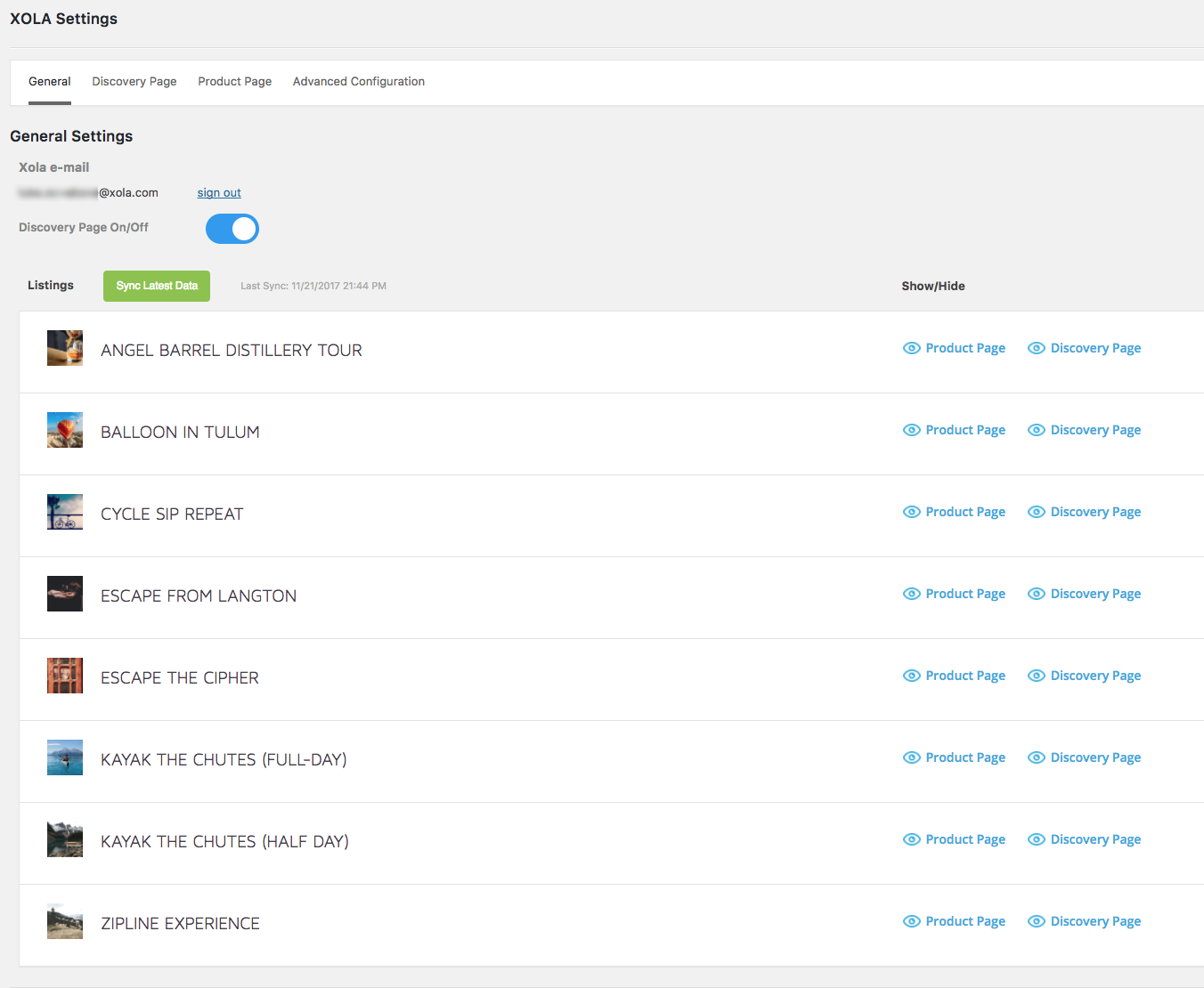Viewport: 1204px width, 988px height.
Task: Click the General Settings heading
Action: pos(71,136)
